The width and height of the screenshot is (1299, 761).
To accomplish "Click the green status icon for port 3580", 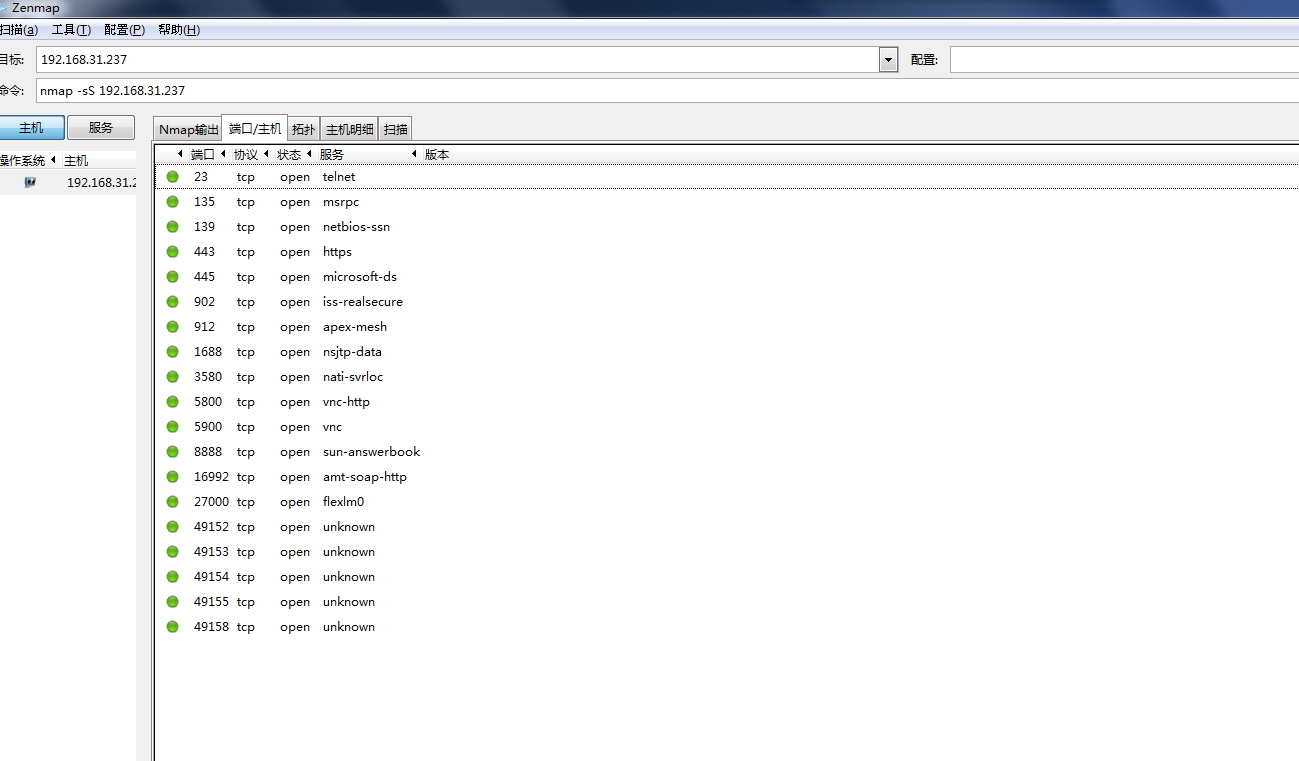I will (173, 377).
